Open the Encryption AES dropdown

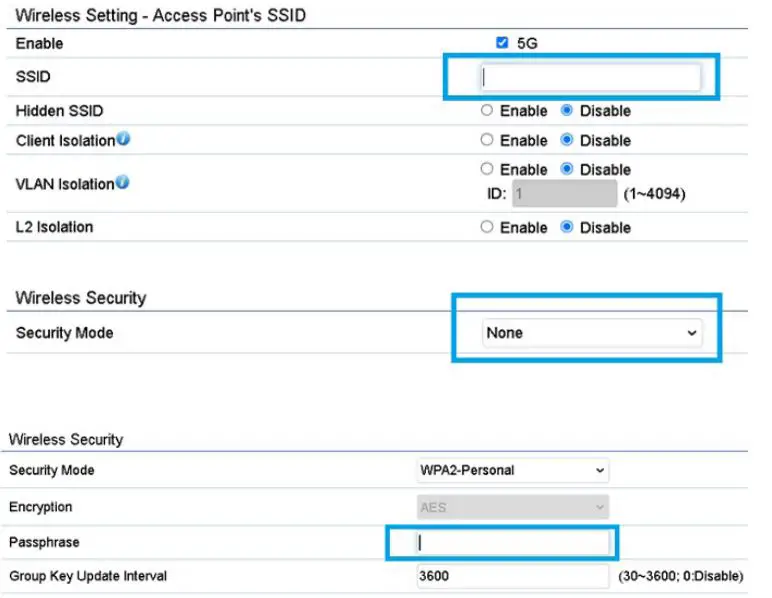[x=513, y=507]
